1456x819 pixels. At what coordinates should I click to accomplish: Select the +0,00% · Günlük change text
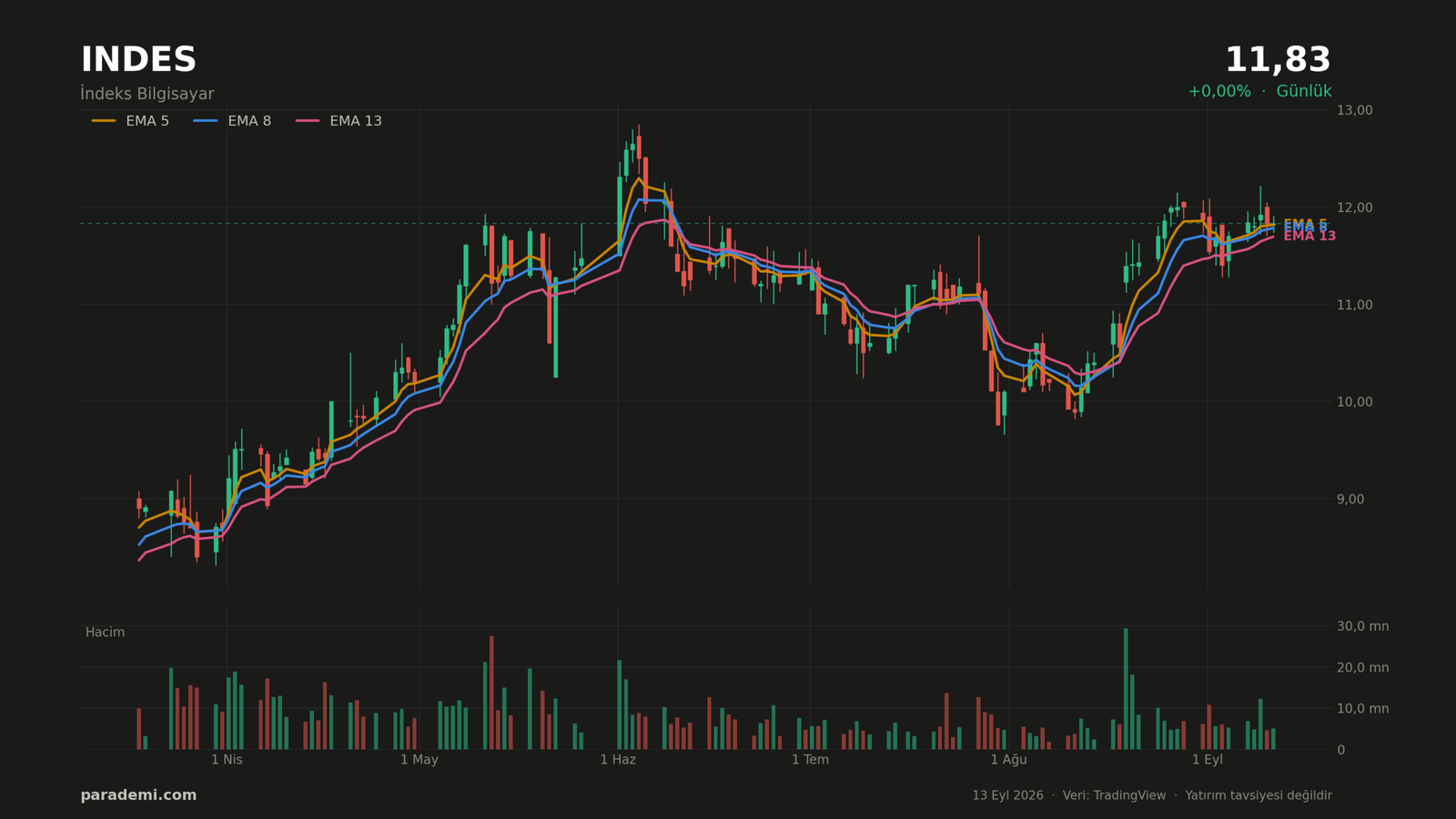(1259, 91)
